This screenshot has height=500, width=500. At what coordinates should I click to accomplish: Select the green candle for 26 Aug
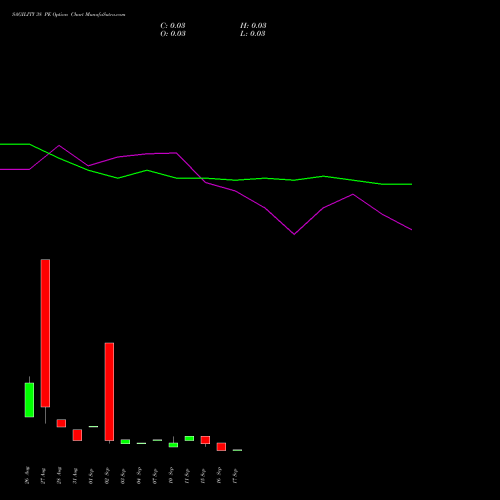29,400
